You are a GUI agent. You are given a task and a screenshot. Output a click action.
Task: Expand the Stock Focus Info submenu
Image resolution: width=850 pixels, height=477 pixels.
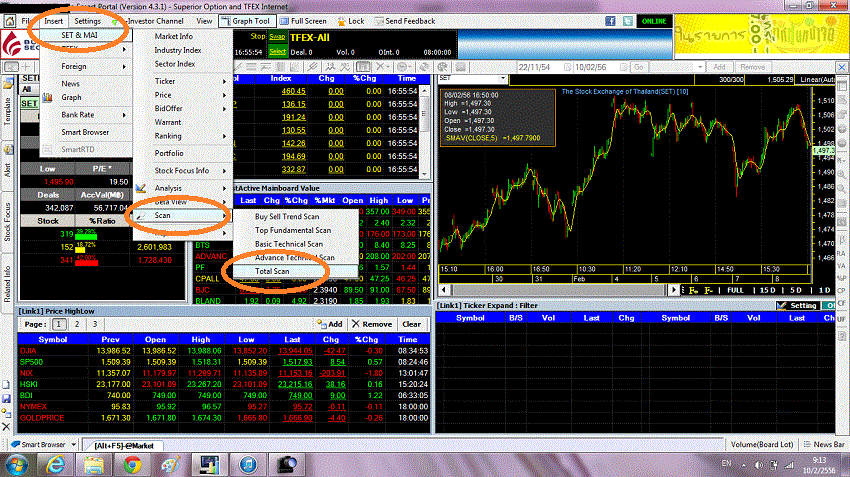click(x=183, y=171)
